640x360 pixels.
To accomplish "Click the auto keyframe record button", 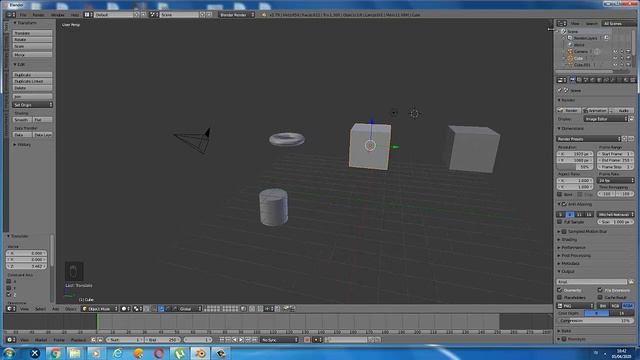I will pos(307,340).
